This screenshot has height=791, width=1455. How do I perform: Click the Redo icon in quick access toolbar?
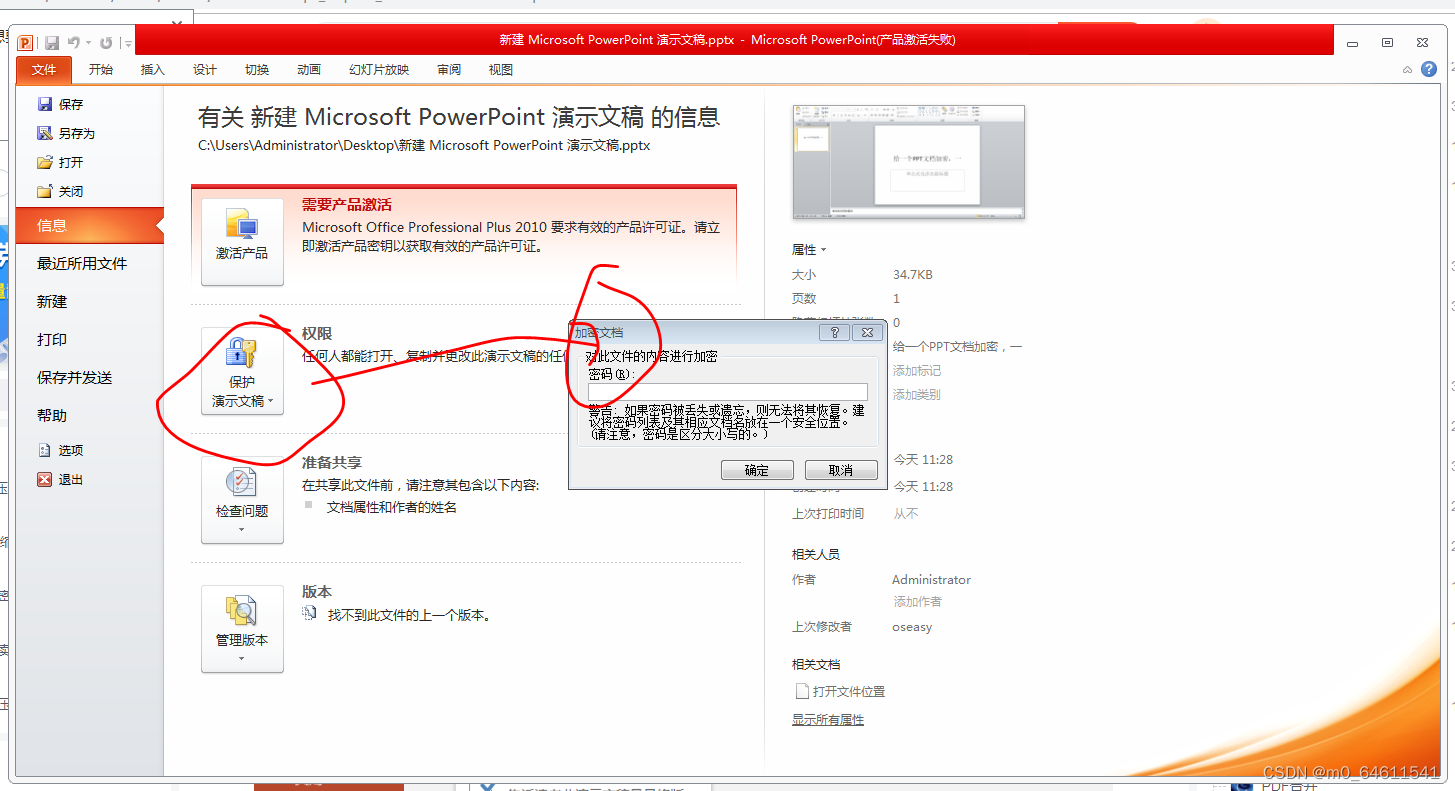(x=106, y=42)
